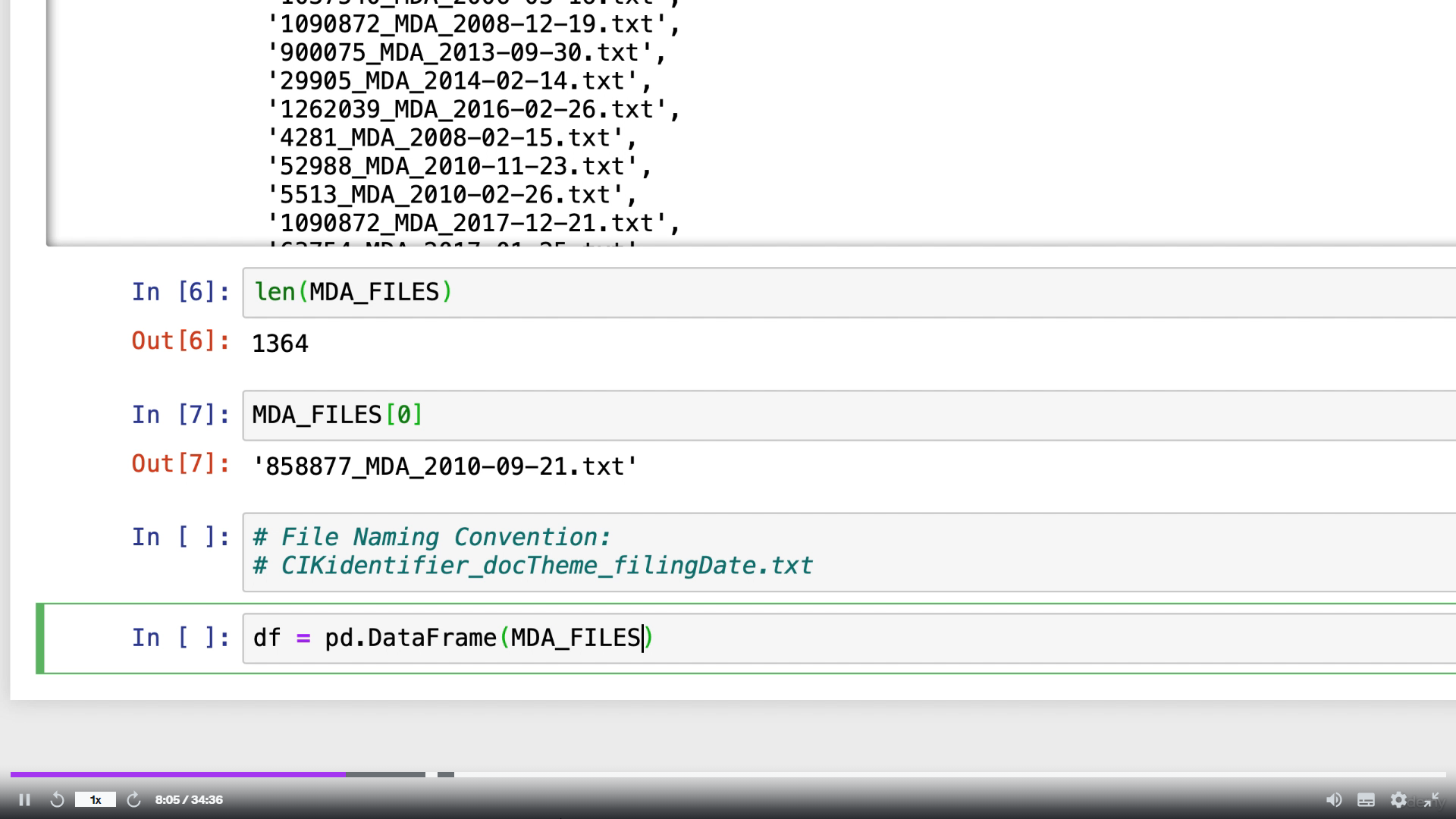Click the In [7] prompt label
1456x819 pixels.
point(180,415)
